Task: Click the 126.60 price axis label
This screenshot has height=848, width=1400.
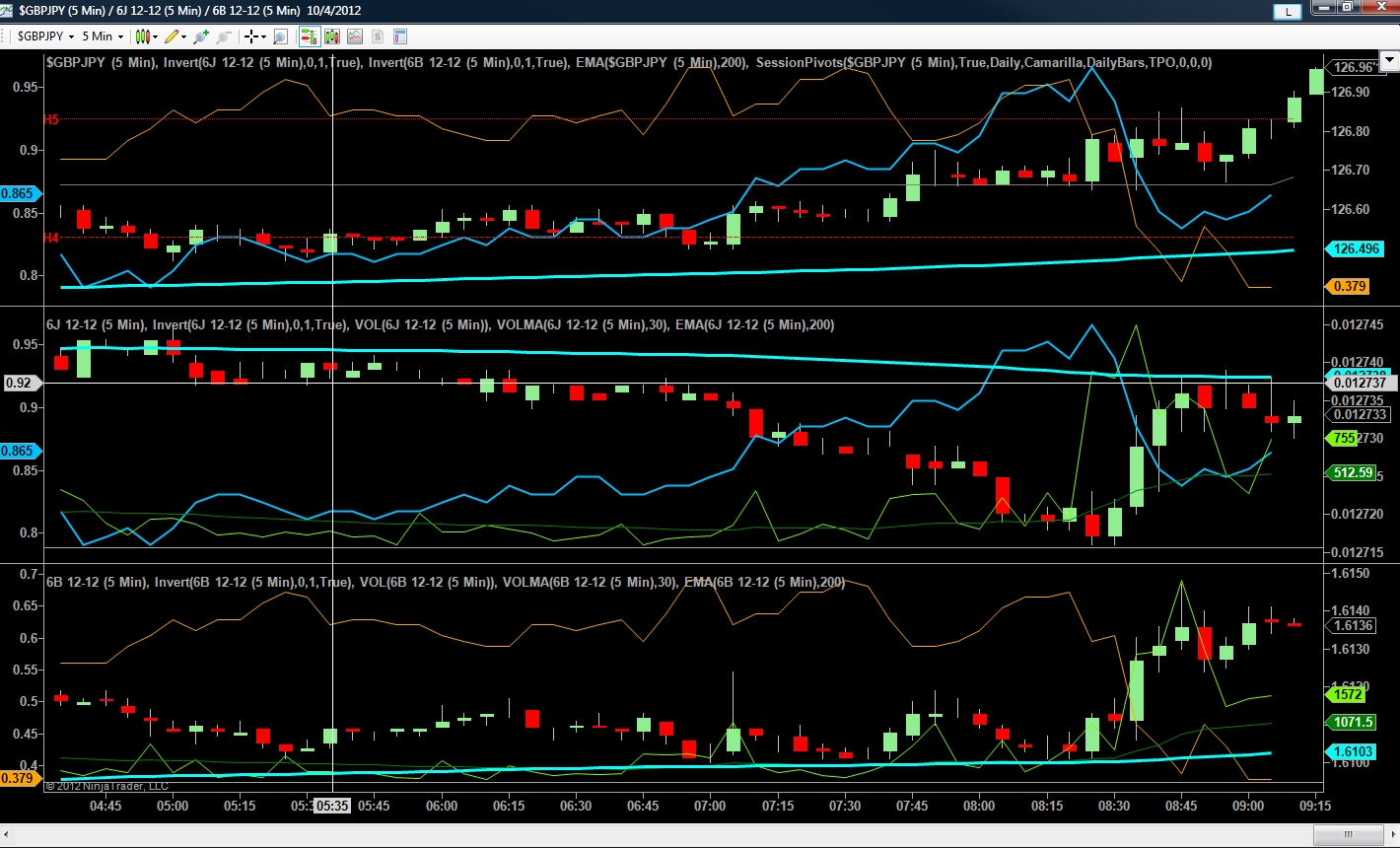Action: click(x=1350, y=209)
